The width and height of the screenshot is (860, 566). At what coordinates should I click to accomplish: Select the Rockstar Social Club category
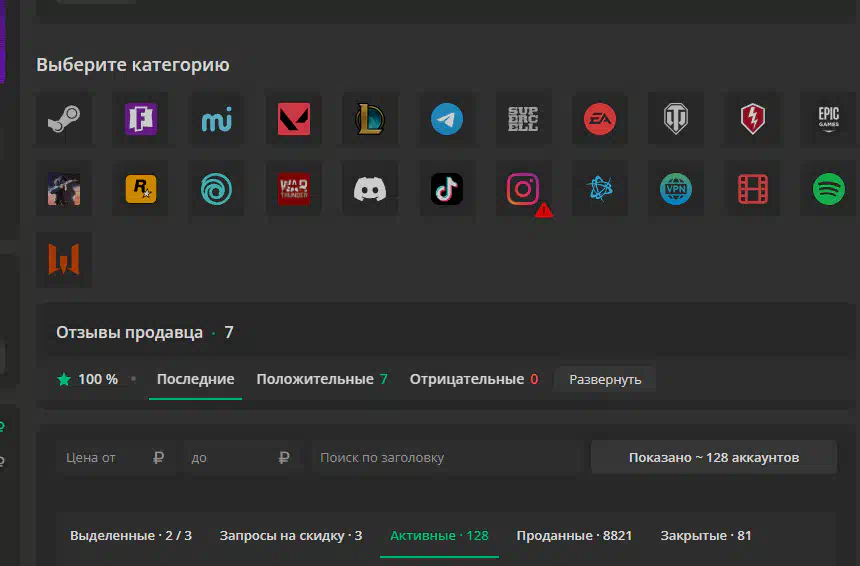pos(140,189)
